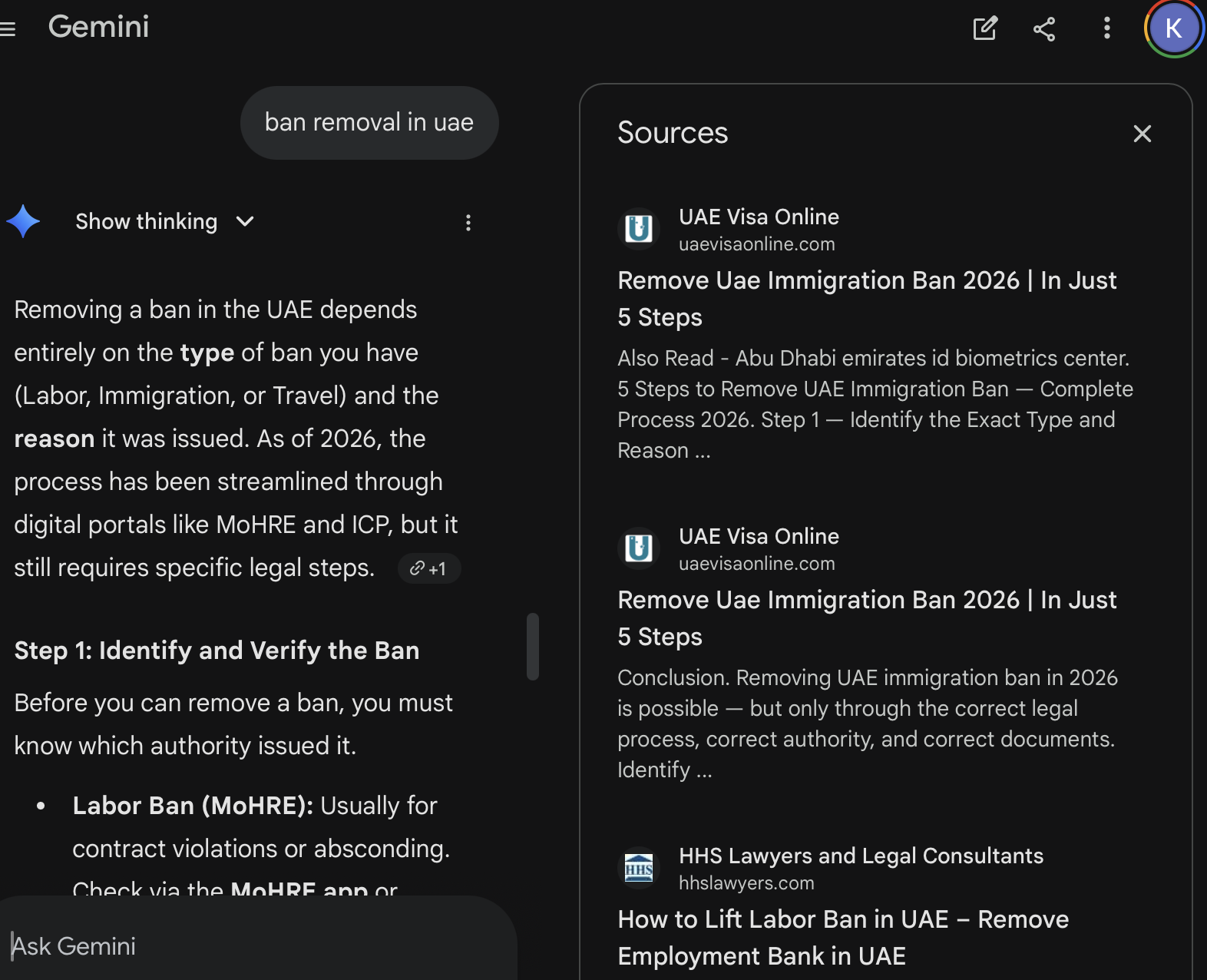Open 'How to Lift Labor Ban in UAE' source
Image resolution: width=1207 pixels, height=980 pixels.
click(x=843, y=938)
